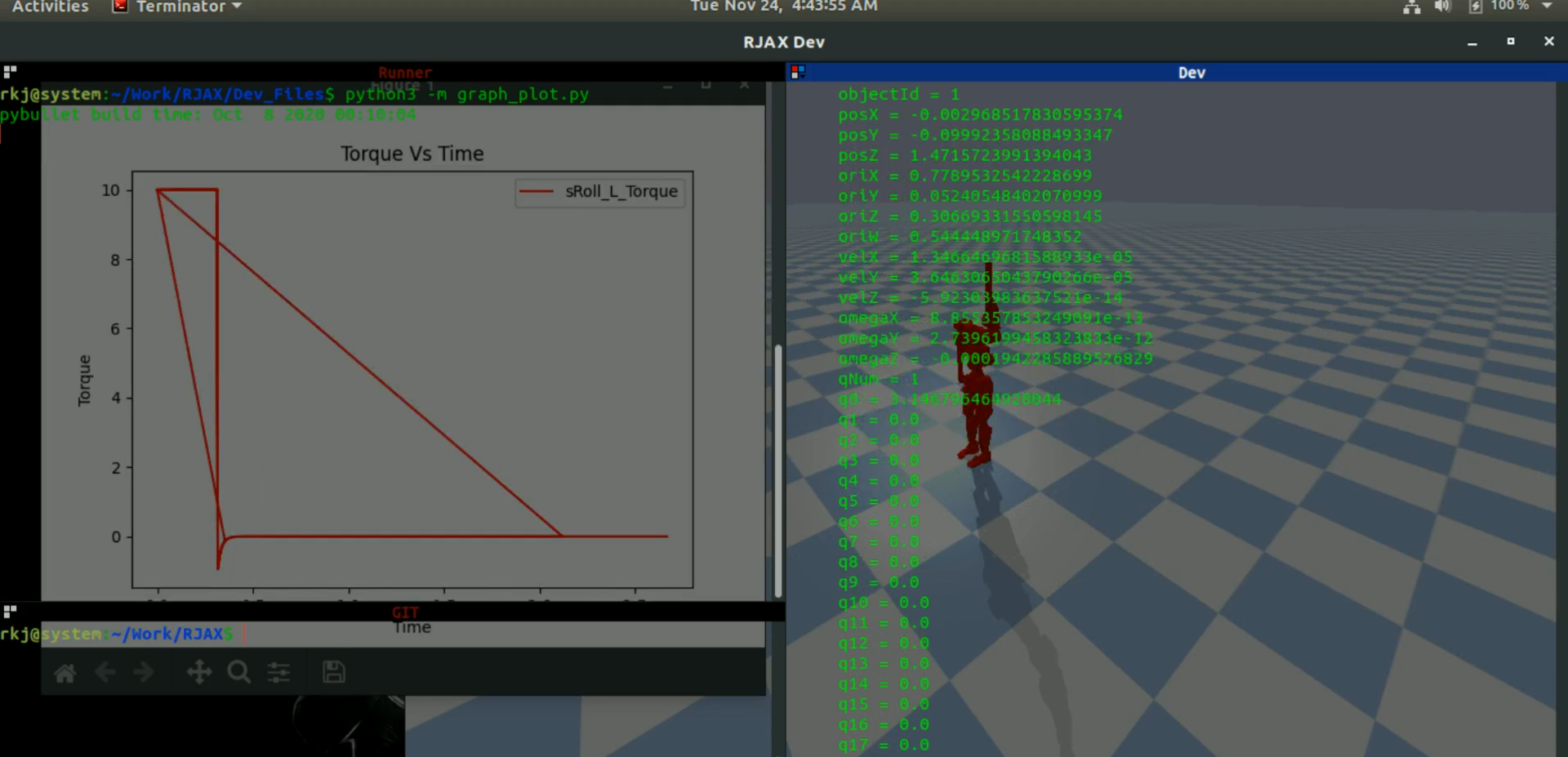Click the GIT terminal title
The width and height of the screenshot is (1568, 757).
click(x=405, y=612)
